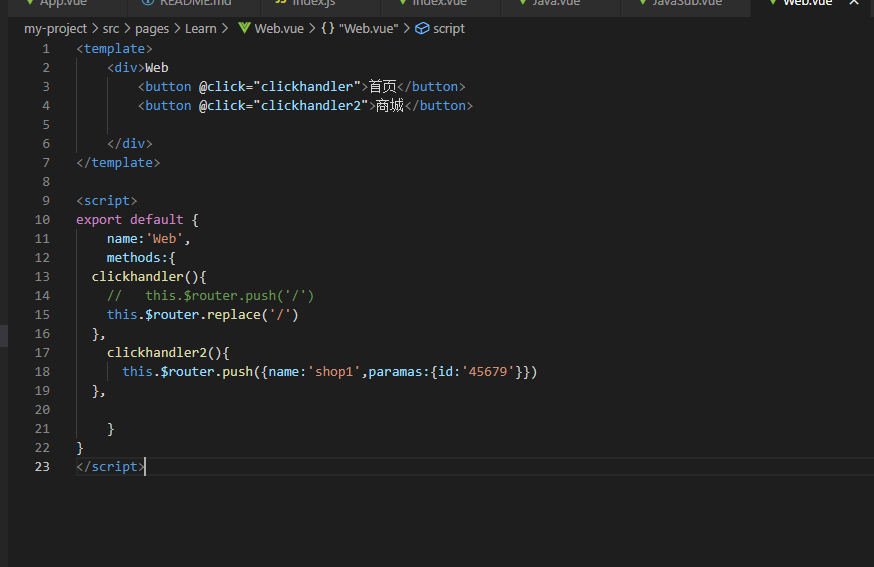Click line number 23 in gutter
874x567 pixels.
(x=42, y=467)
